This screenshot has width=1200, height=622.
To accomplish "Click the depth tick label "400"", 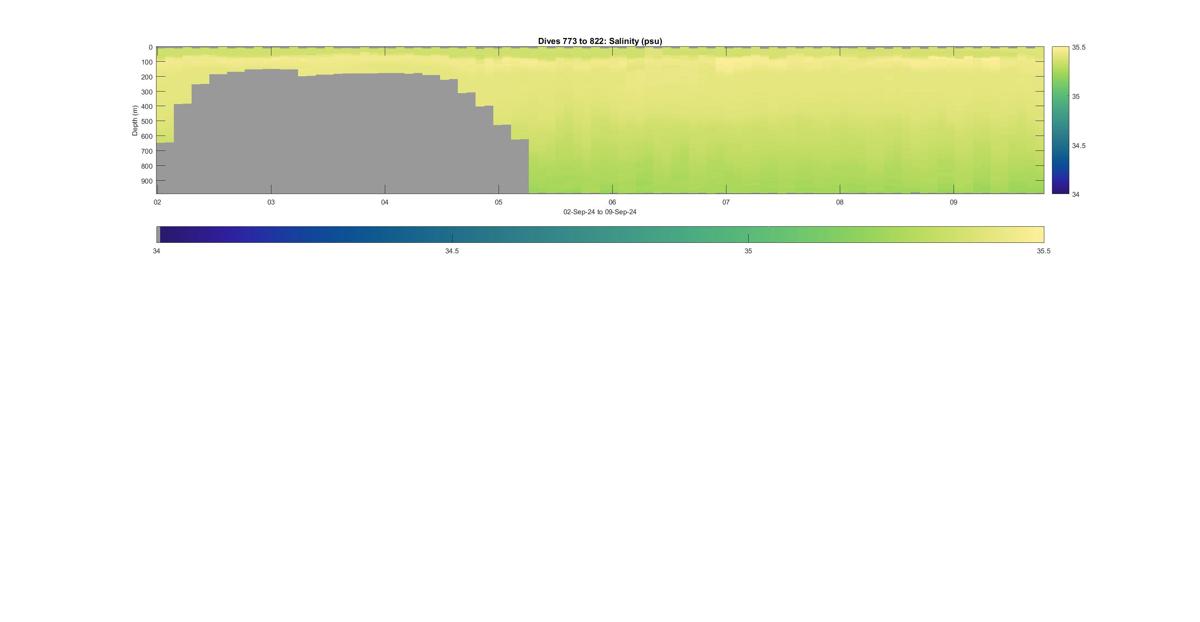I will tap(147, 107).
